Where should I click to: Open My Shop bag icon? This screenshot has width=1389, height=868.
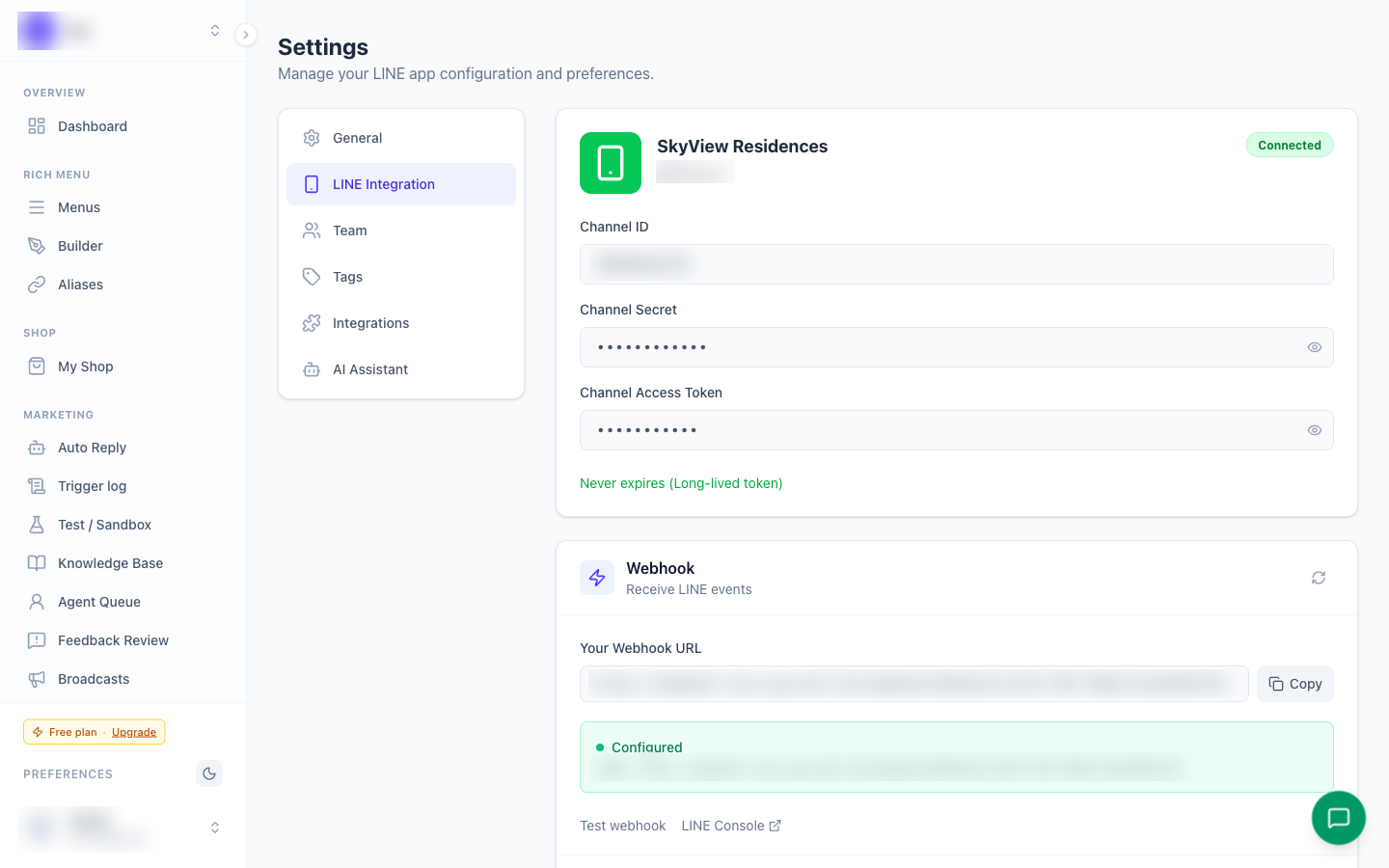(37, 366)
